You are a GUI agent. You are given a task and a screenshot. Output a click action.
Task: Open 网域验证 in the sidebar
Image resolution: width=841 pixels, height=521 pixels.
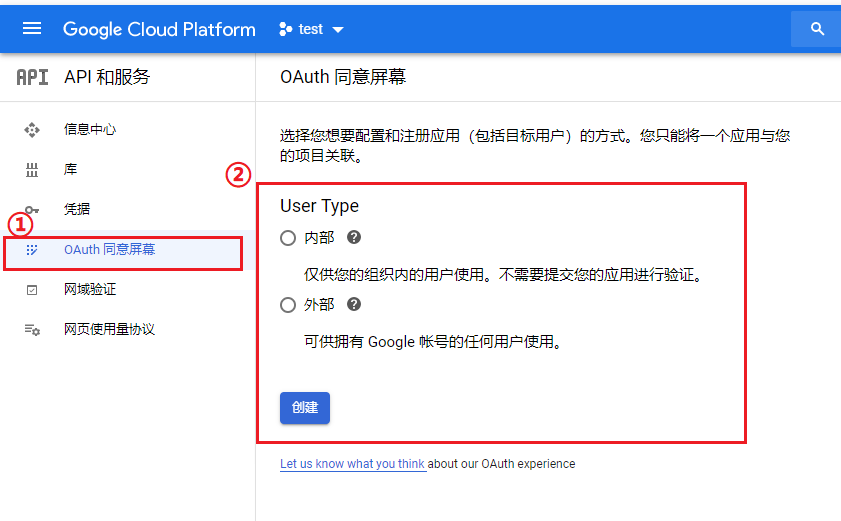tap(90, 289)
